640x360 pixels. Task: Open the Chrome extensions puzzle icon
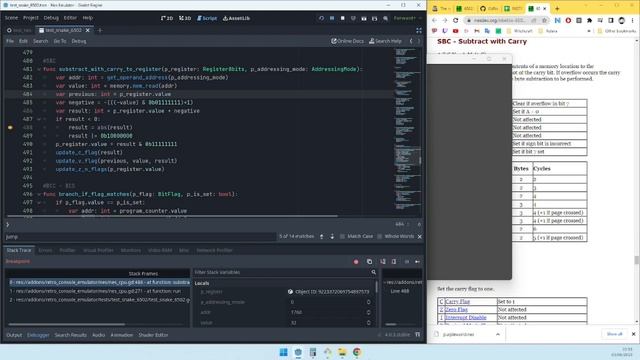point(589,20)
